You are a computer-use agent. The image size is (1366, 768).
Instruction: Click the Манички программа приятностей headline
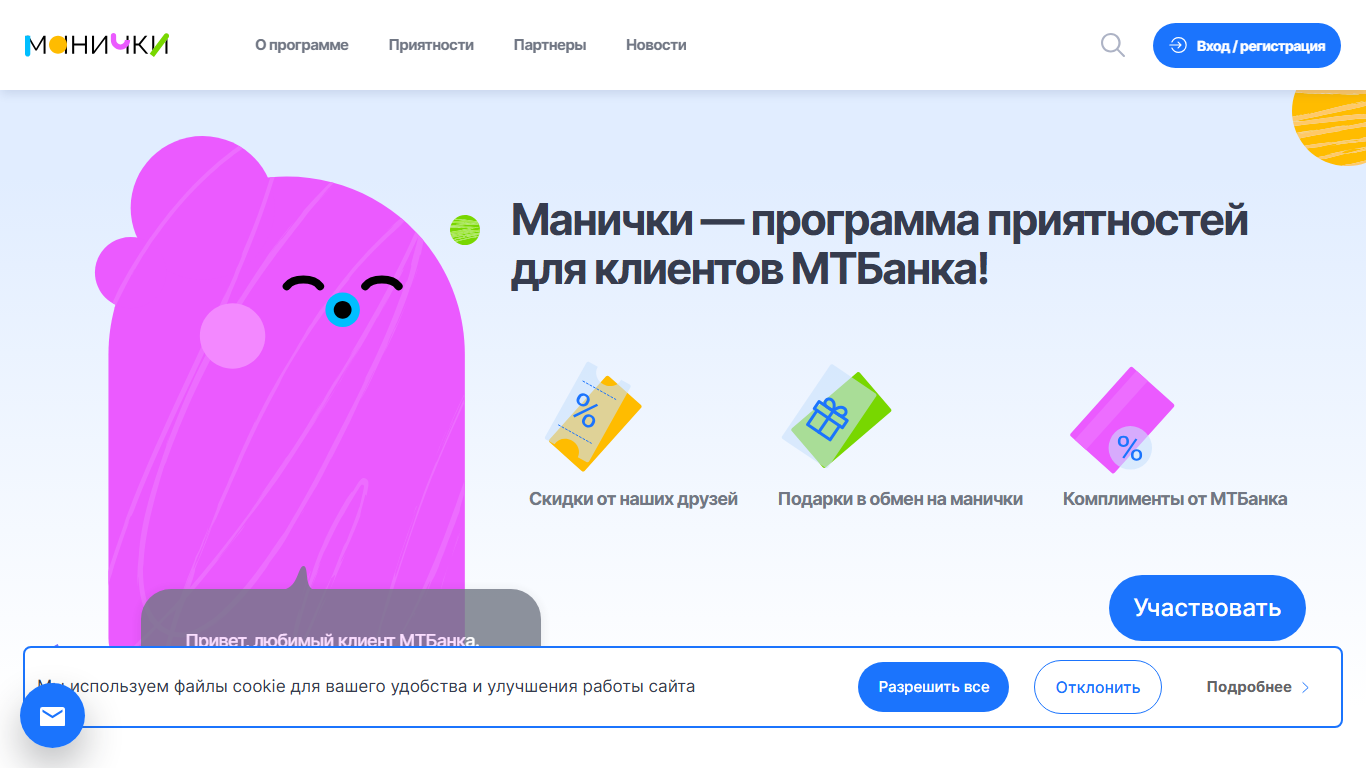click(x=879, y=245)
